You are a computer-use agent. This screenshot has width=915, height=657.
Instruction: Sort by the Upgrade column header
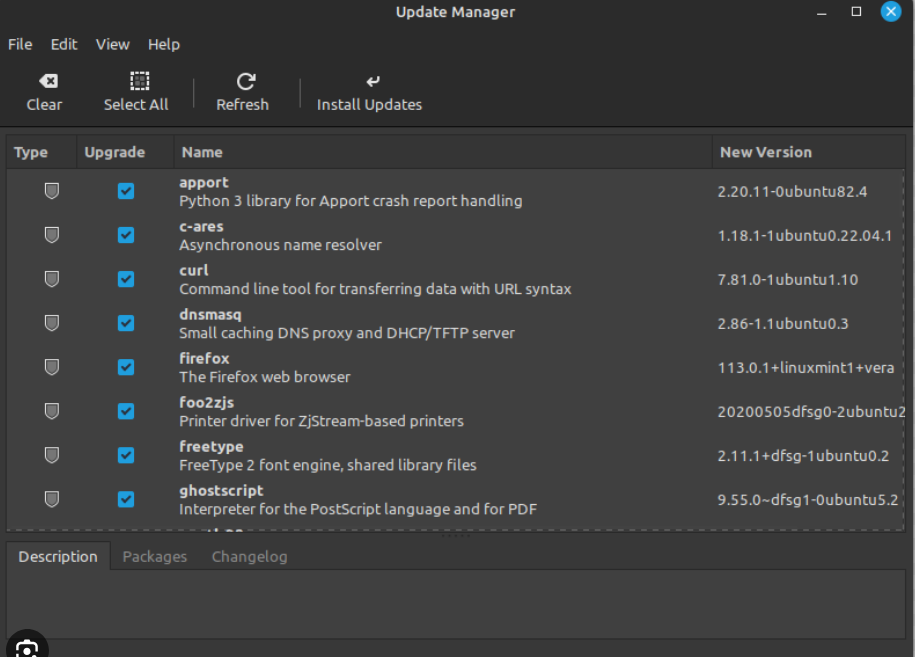click(125, 152)
